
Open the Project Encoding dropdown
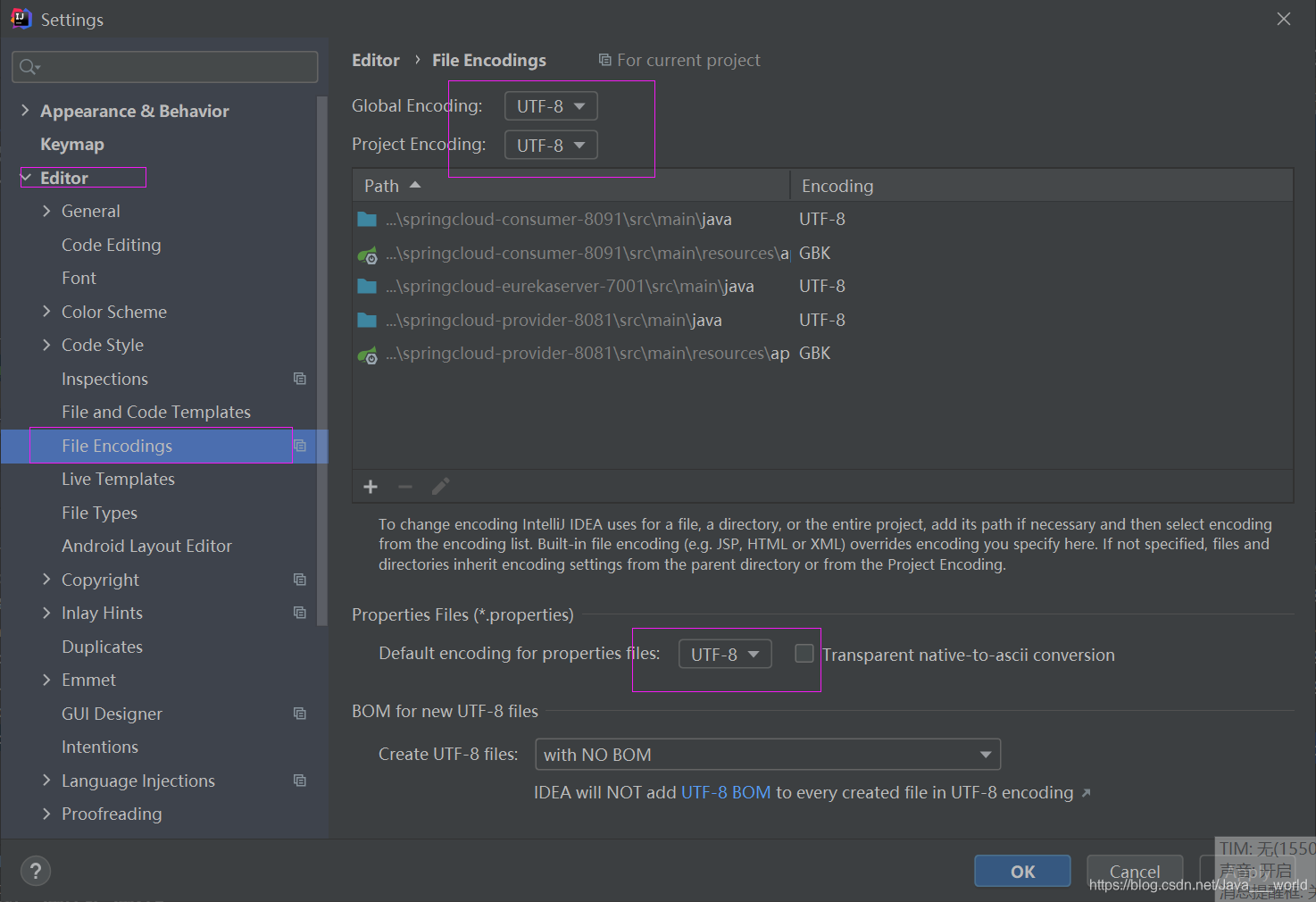pos(551,145)
